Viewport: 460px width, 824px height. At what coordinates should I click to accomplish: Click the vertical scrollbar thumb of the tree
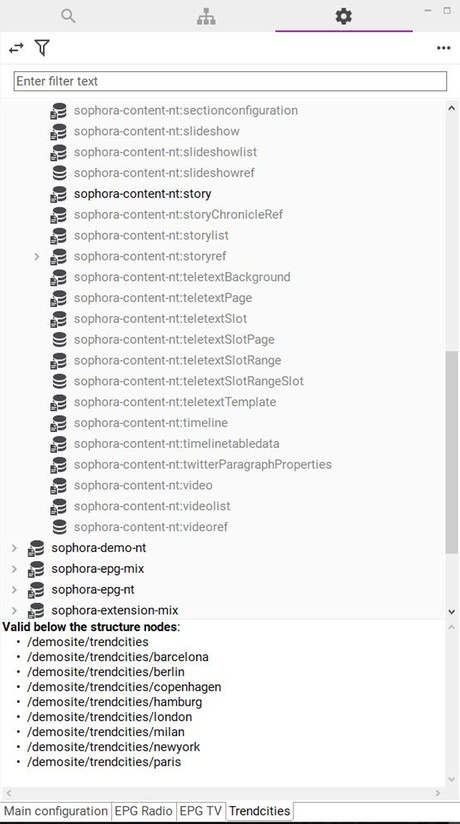click(x=452, y=452)
